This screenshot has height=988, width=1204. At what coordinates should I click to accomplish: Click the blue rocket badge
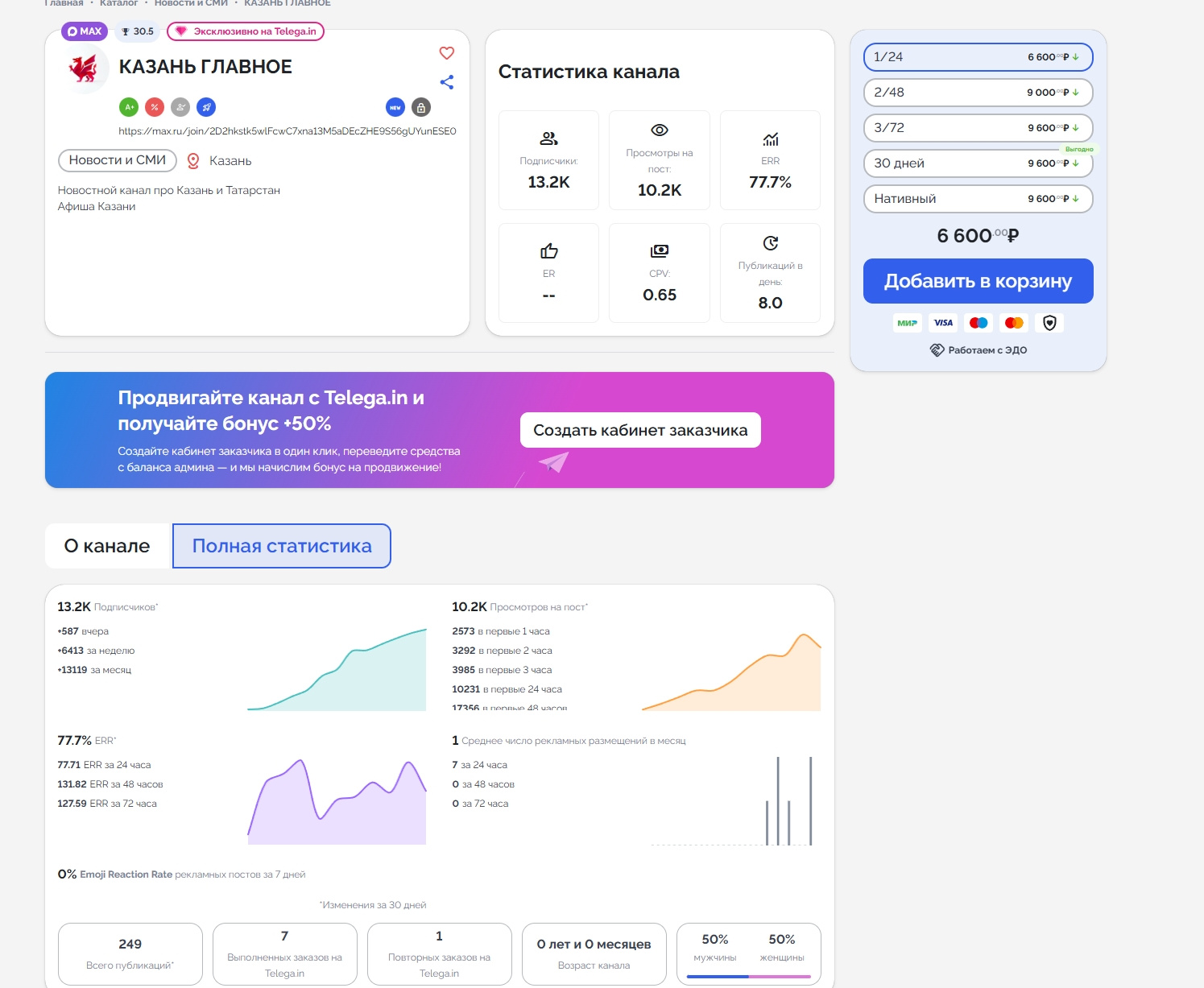206,107
